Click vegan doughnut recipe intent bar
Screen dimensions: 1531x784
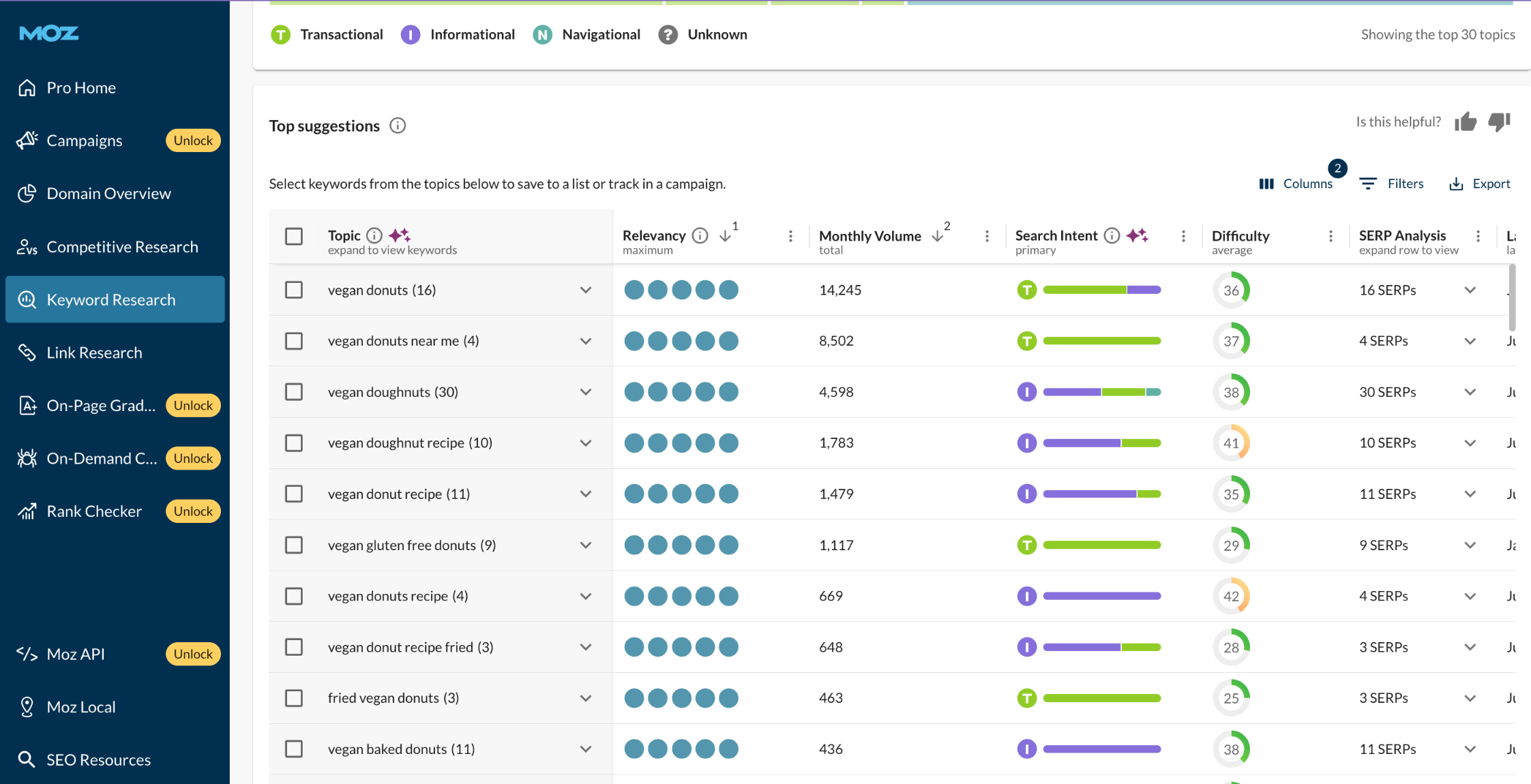[x=1102, y=443]
